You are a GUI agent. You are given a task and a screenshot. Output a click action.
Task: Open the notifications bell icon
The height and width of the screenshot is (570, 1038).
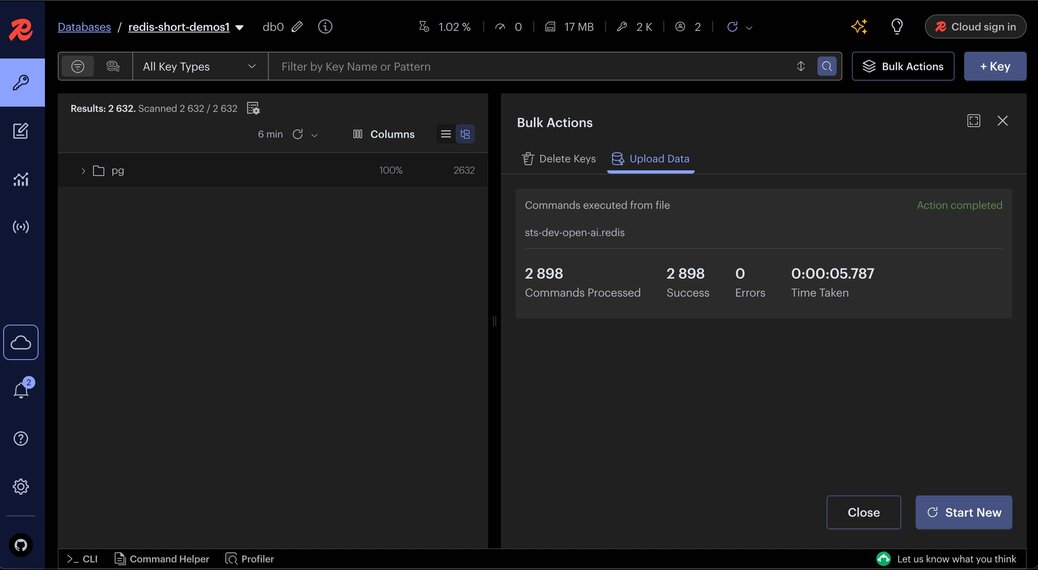[x=21, y=390]
